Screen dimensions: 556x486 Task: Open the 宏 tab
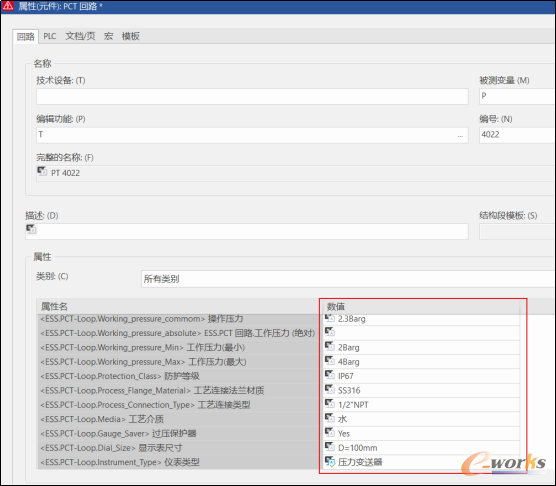click(108, 36)
